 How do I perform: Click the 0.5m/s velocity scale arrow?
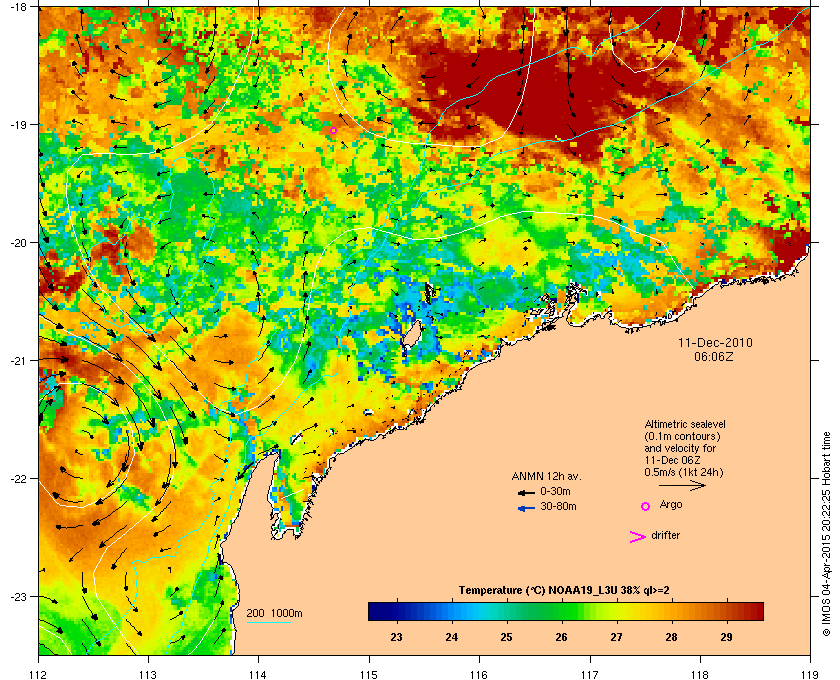tap(682, 485)
